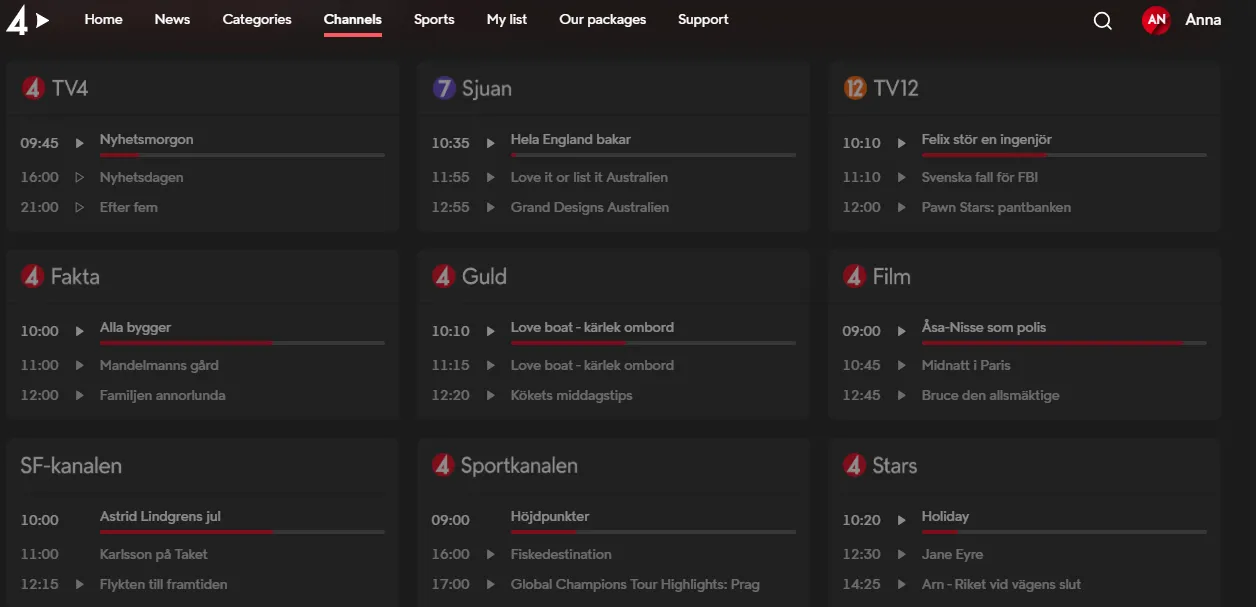
Task: Open the program Åsa-Nisse som polis
Action: coord(984,327)
